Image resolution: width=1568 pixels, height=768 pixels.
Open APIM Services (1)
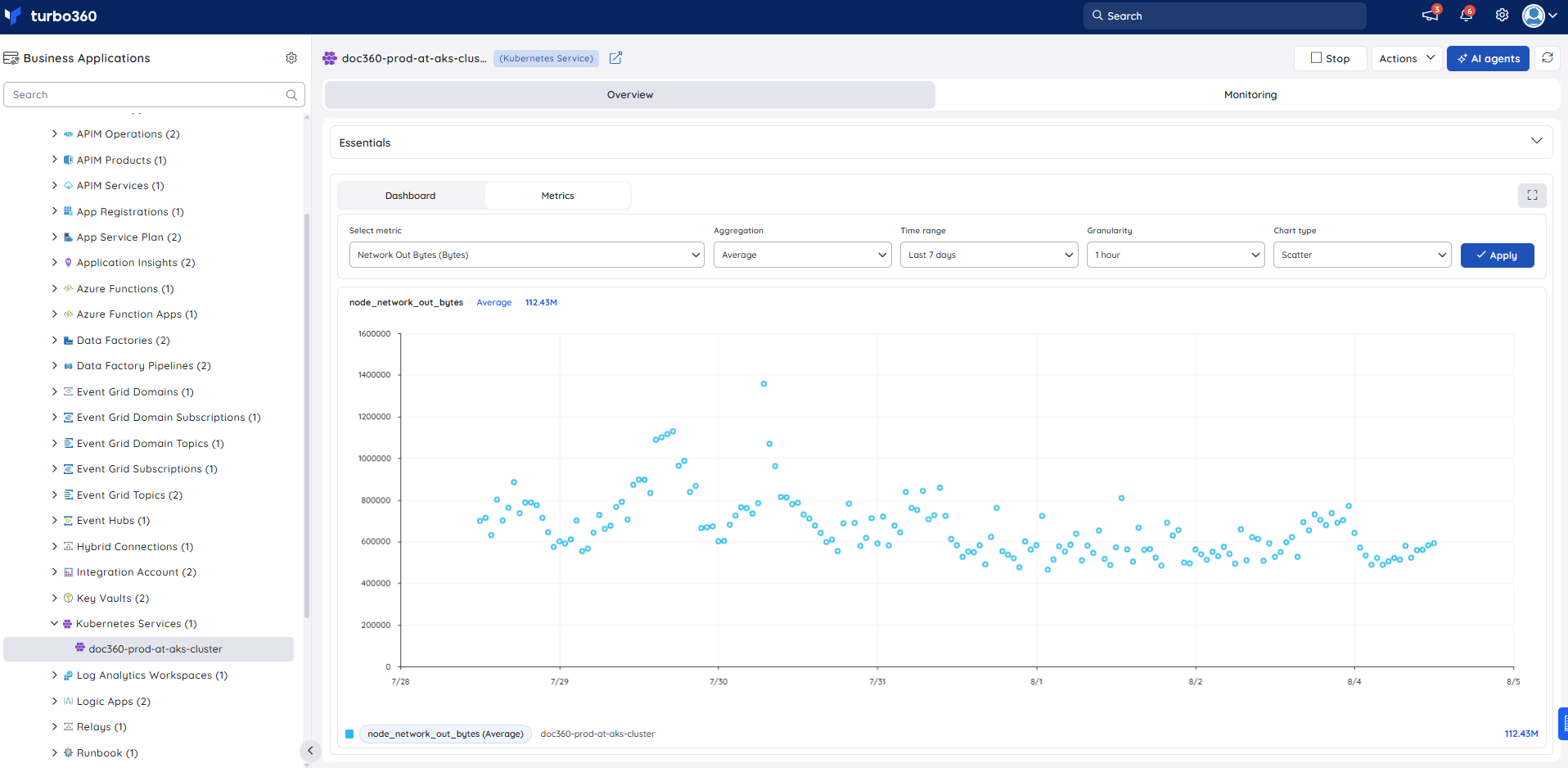[x=120, y=186]
